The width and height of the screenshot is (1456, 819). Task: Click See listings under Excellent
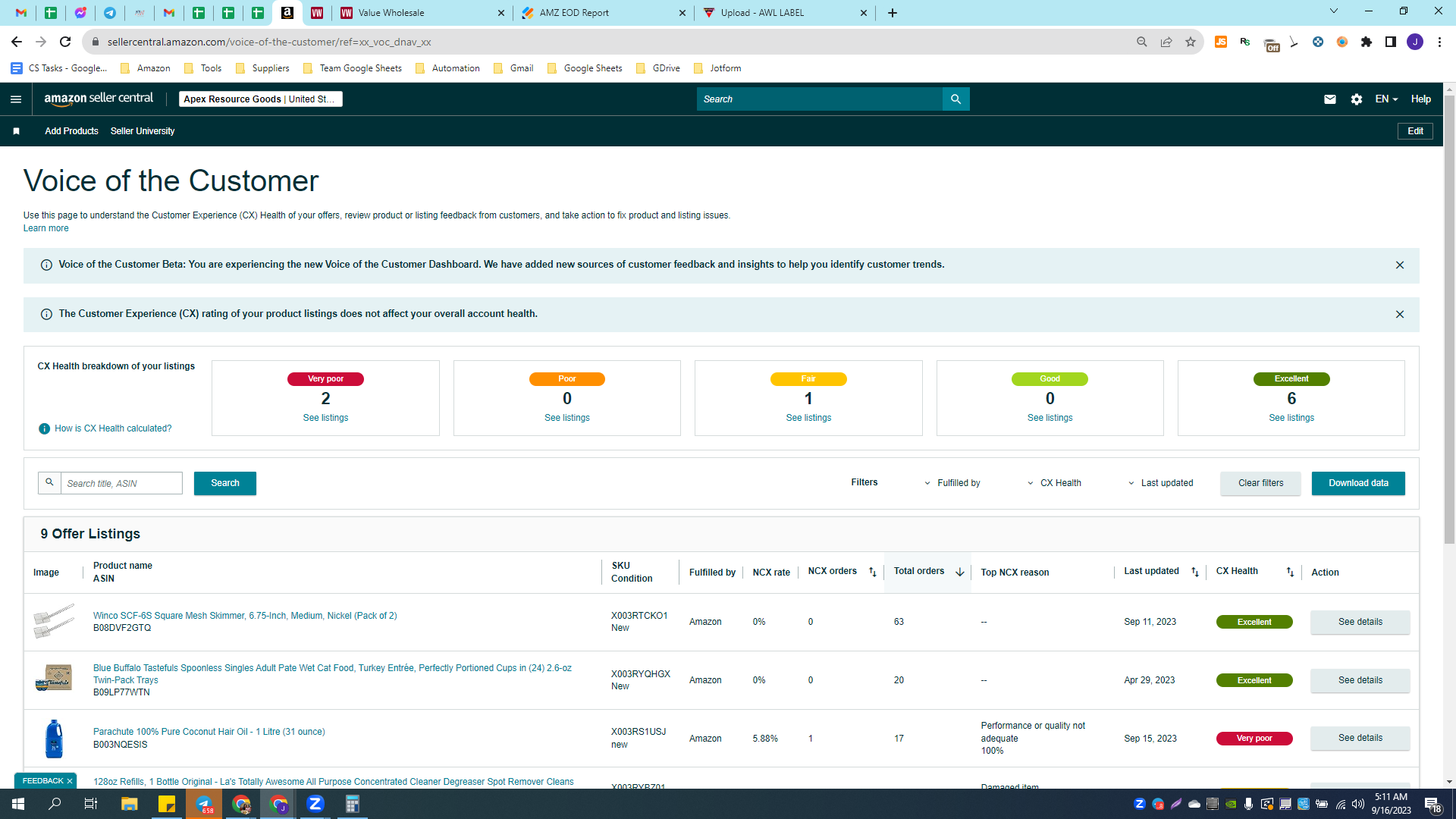1291,419
